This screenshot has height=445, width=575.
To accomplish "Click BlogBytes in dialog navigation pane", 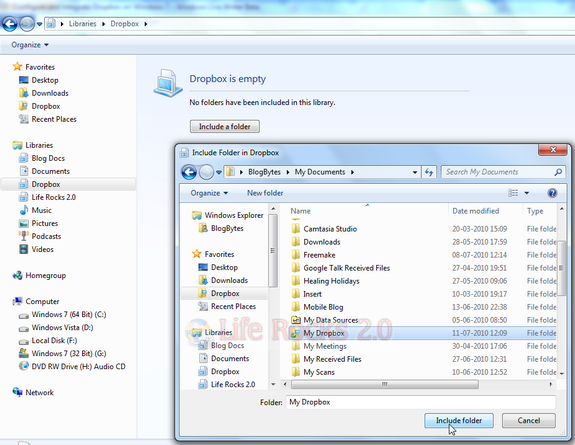I will (x=227, y=228).
